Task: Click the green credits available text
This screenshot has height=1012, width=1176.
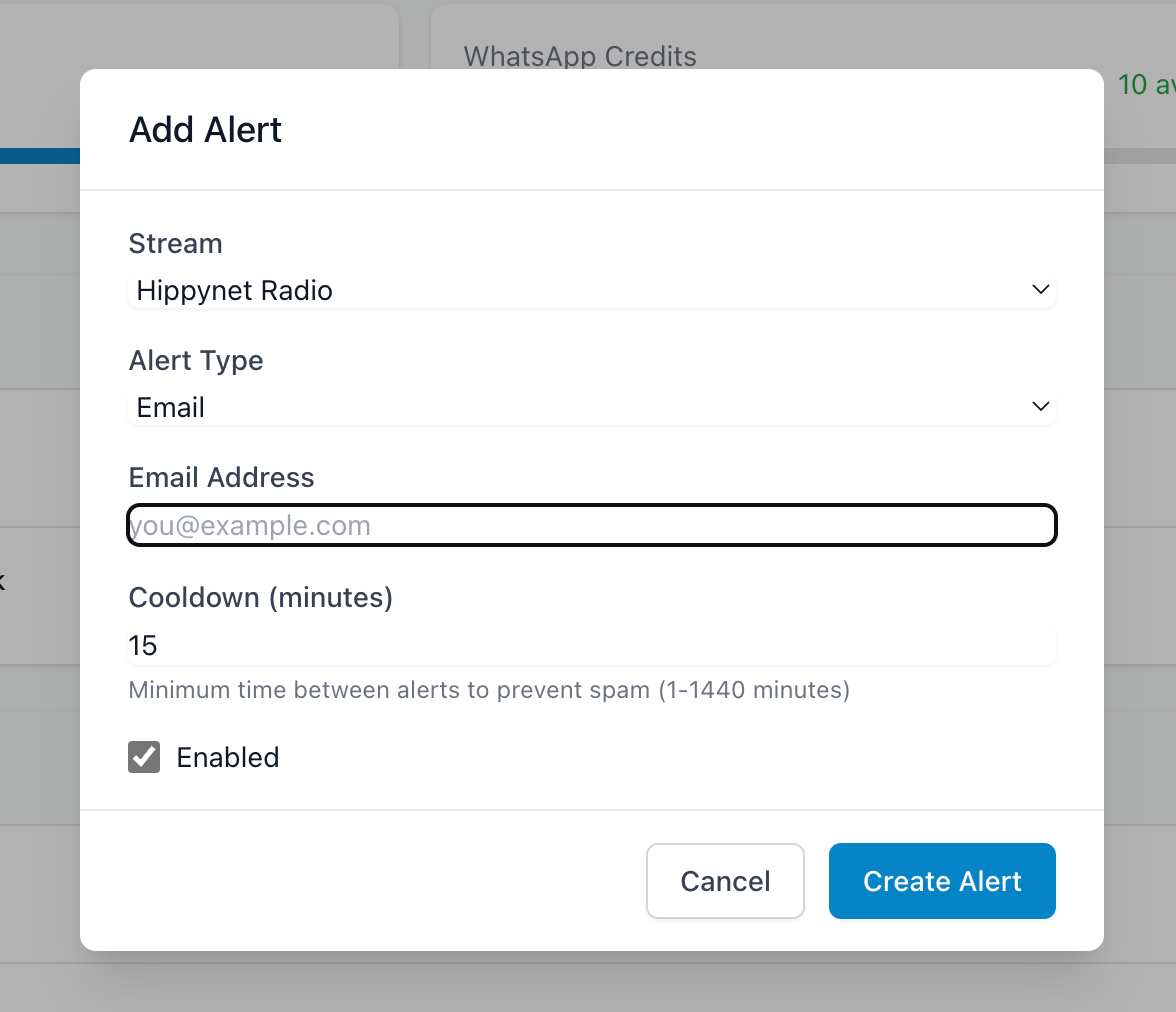Action: click(x=1145, y=85)
